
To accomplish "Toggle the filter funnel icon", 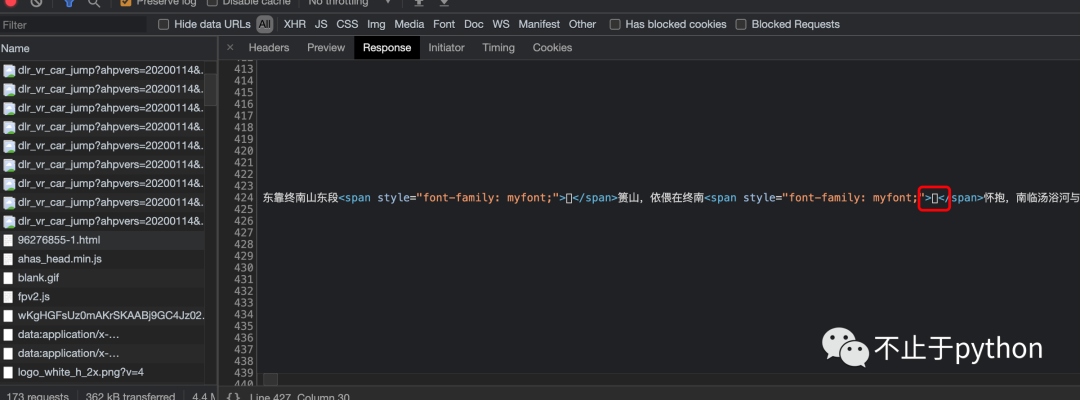I will (69, 3).
